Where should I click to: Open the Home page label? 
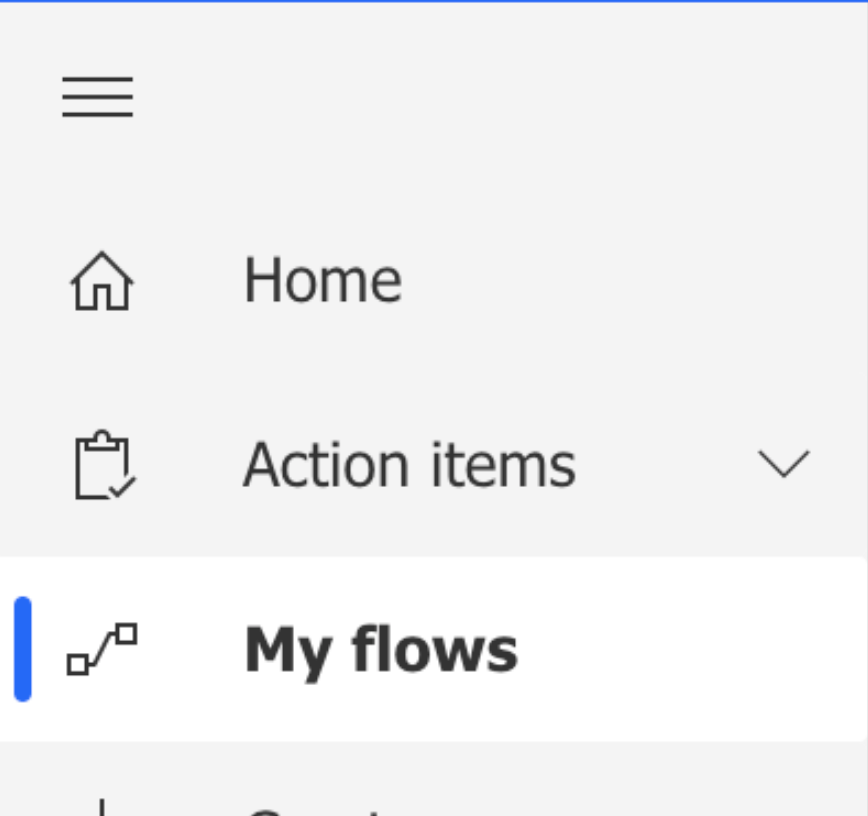click(323, 281)
